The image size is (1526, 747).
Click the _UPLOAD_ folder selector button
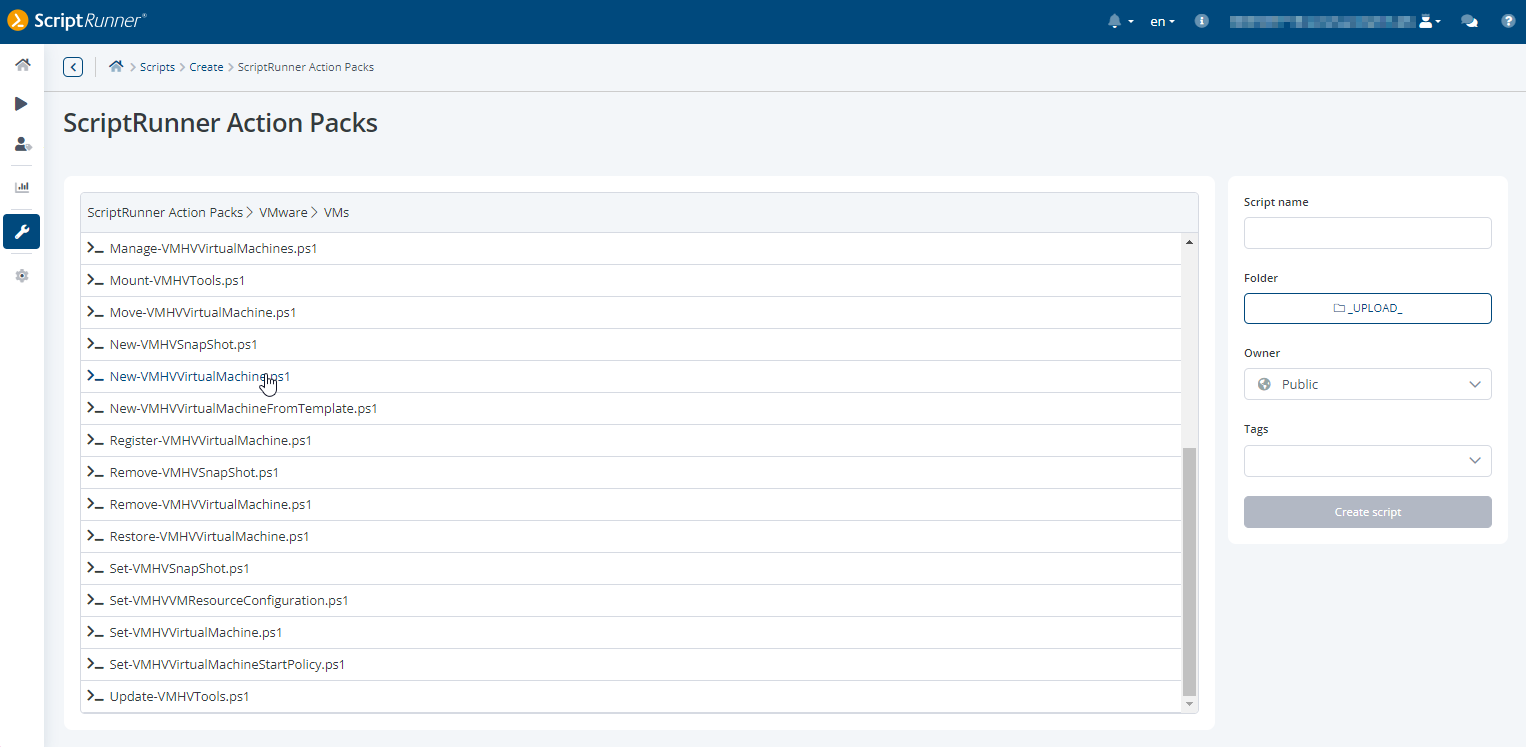coord(1367,308)
